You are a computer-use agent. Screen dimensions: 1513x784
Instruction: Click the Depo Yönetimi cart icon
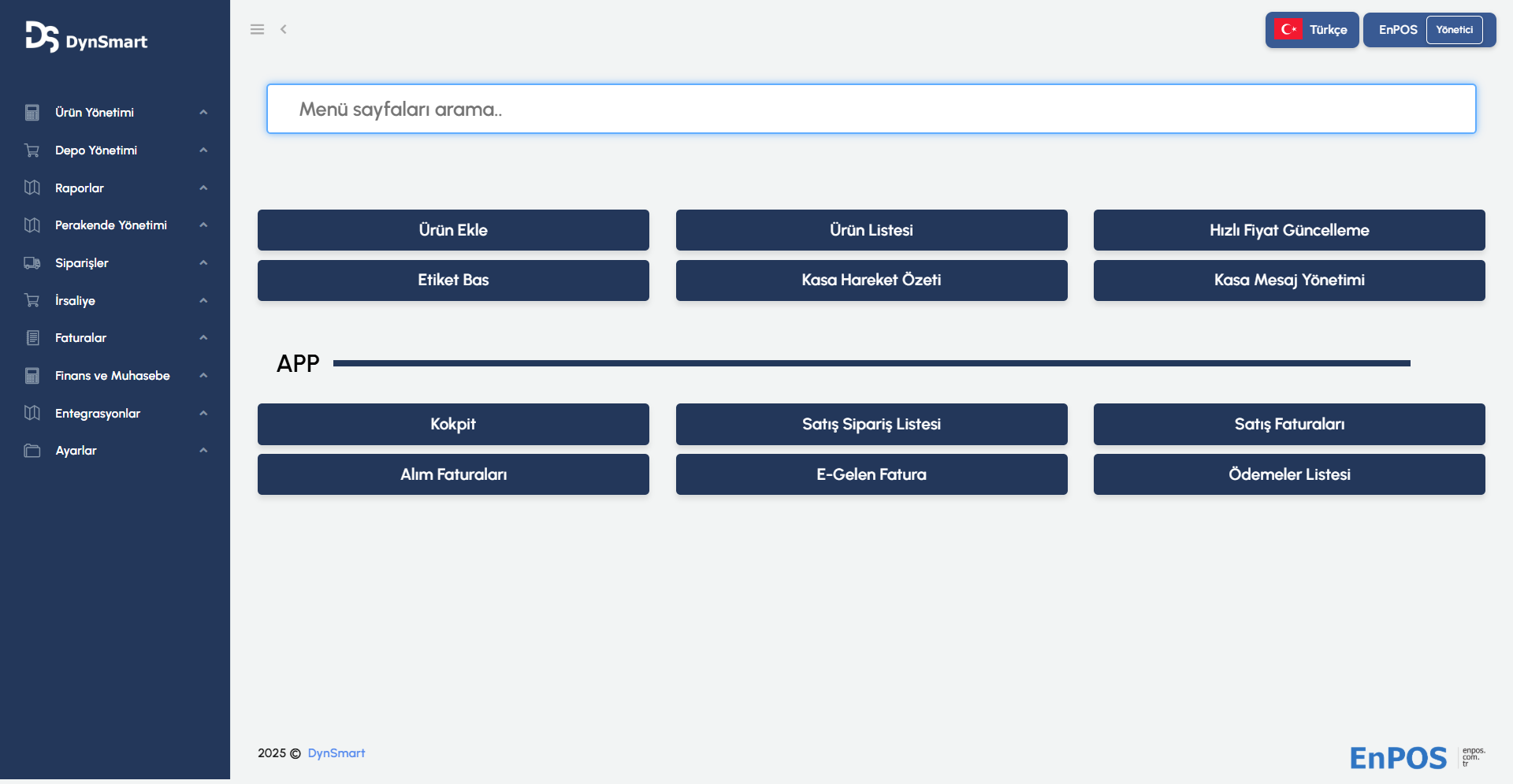[32, 150]
